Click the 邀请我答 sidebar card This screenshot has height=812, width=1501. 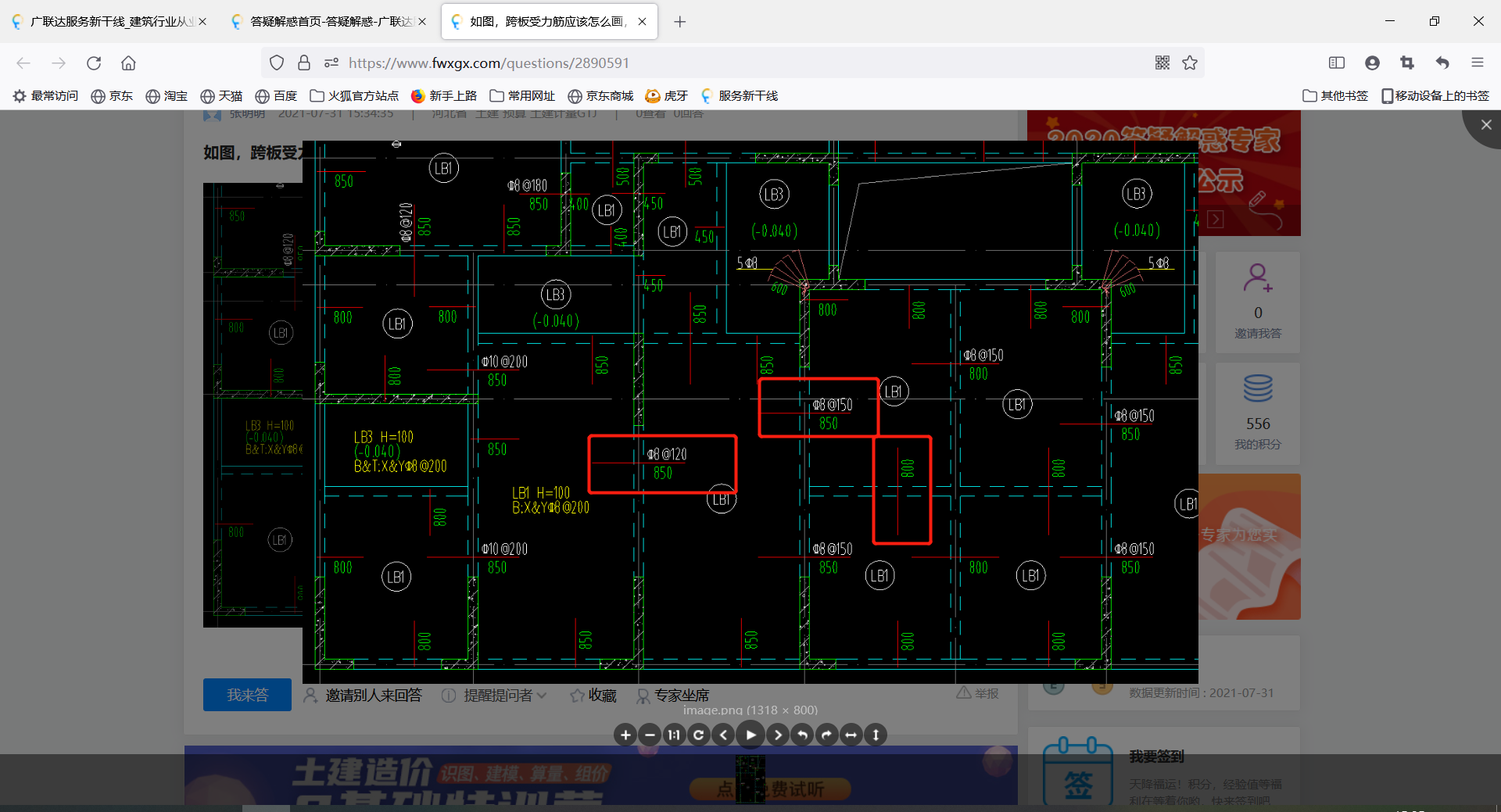[1257, 302]
